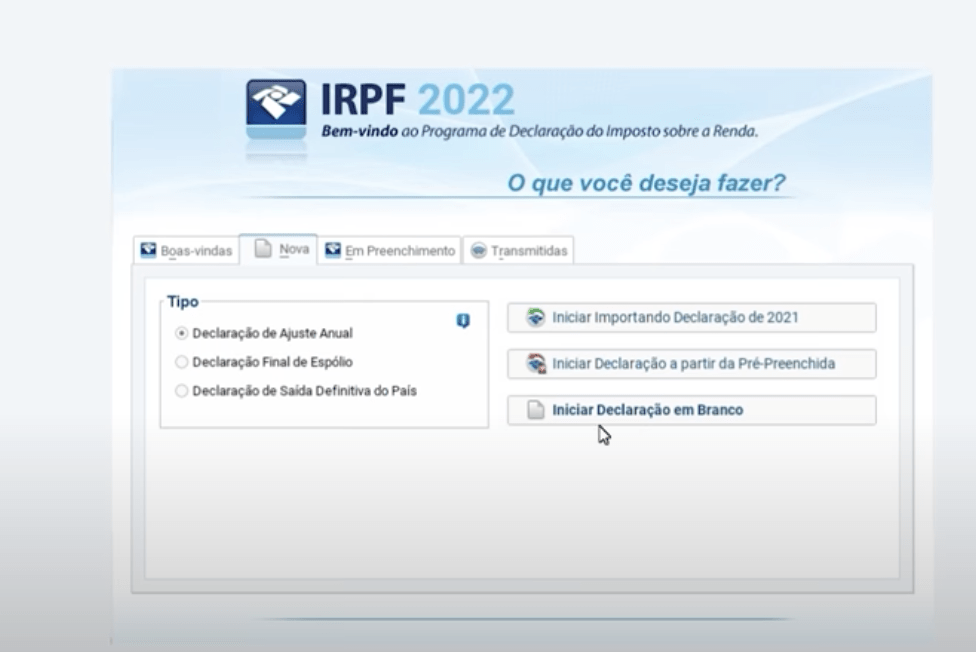This screenshot has width=976, height=652.
Task: Click the icon on the Transmitidas tab
Action: (x=478, y=251)
